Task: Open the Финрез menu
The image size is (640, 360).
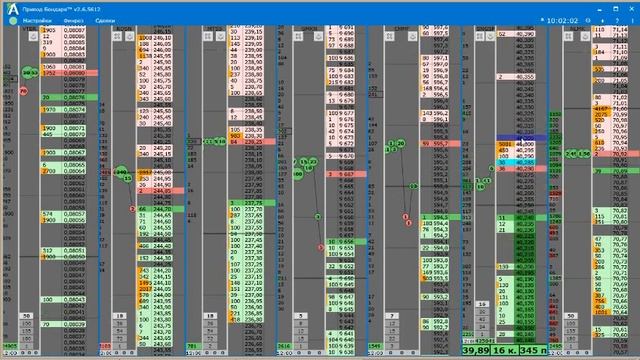Action: pos(73,20)
